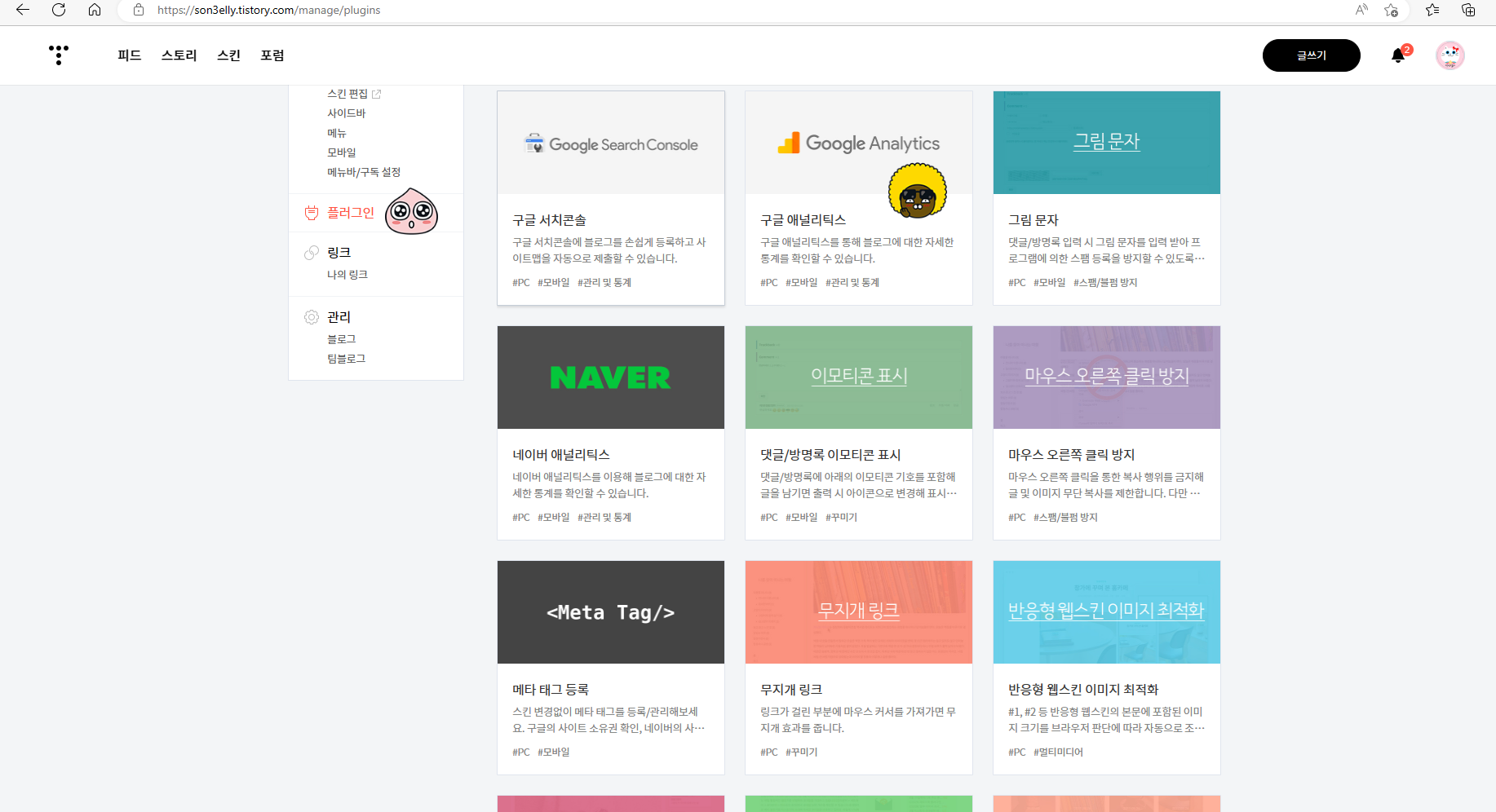
Task: Open 피드 menu
Action: tap(129, 55)
